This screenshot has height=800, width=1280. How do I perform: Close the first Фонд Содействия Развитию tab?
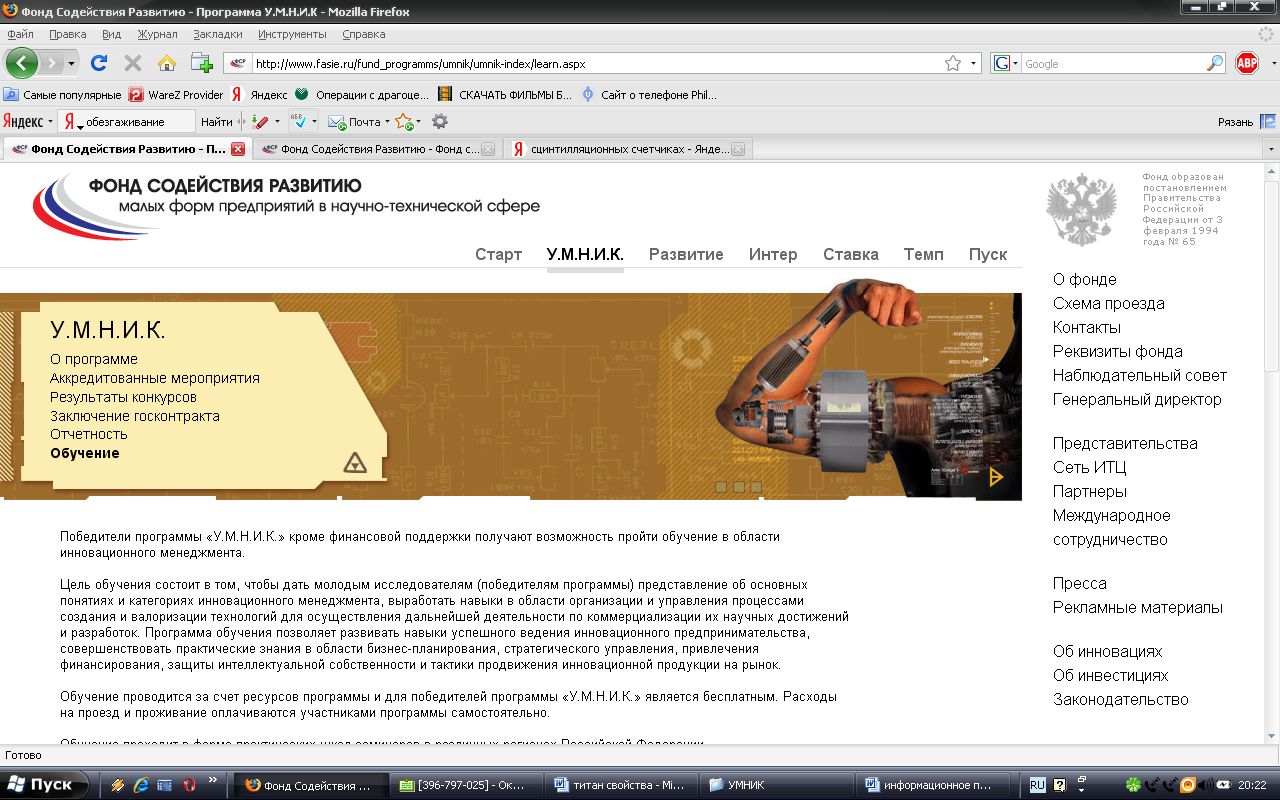238,149
